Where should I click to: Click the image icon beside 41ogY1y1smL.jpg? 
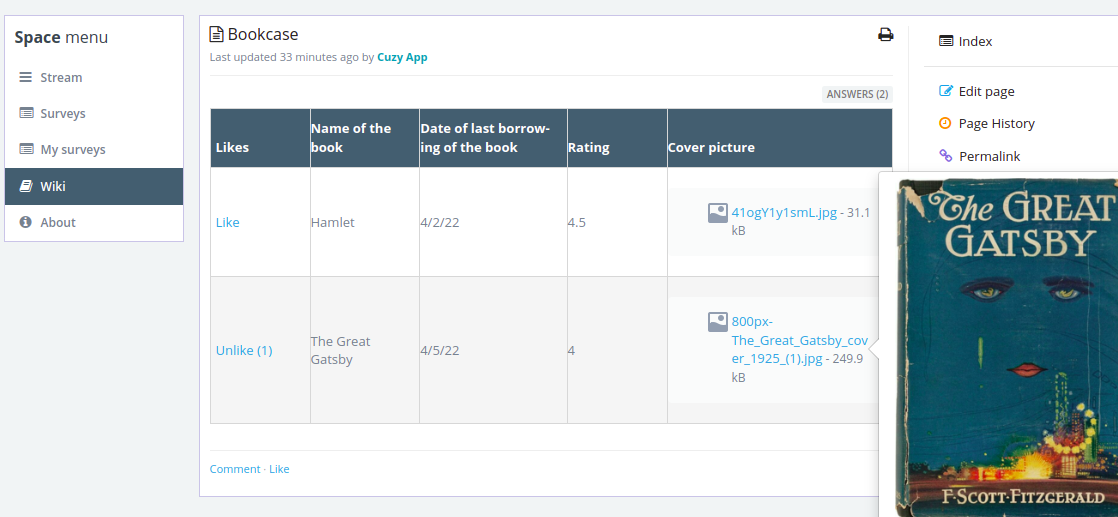click(x=717, y=213)
